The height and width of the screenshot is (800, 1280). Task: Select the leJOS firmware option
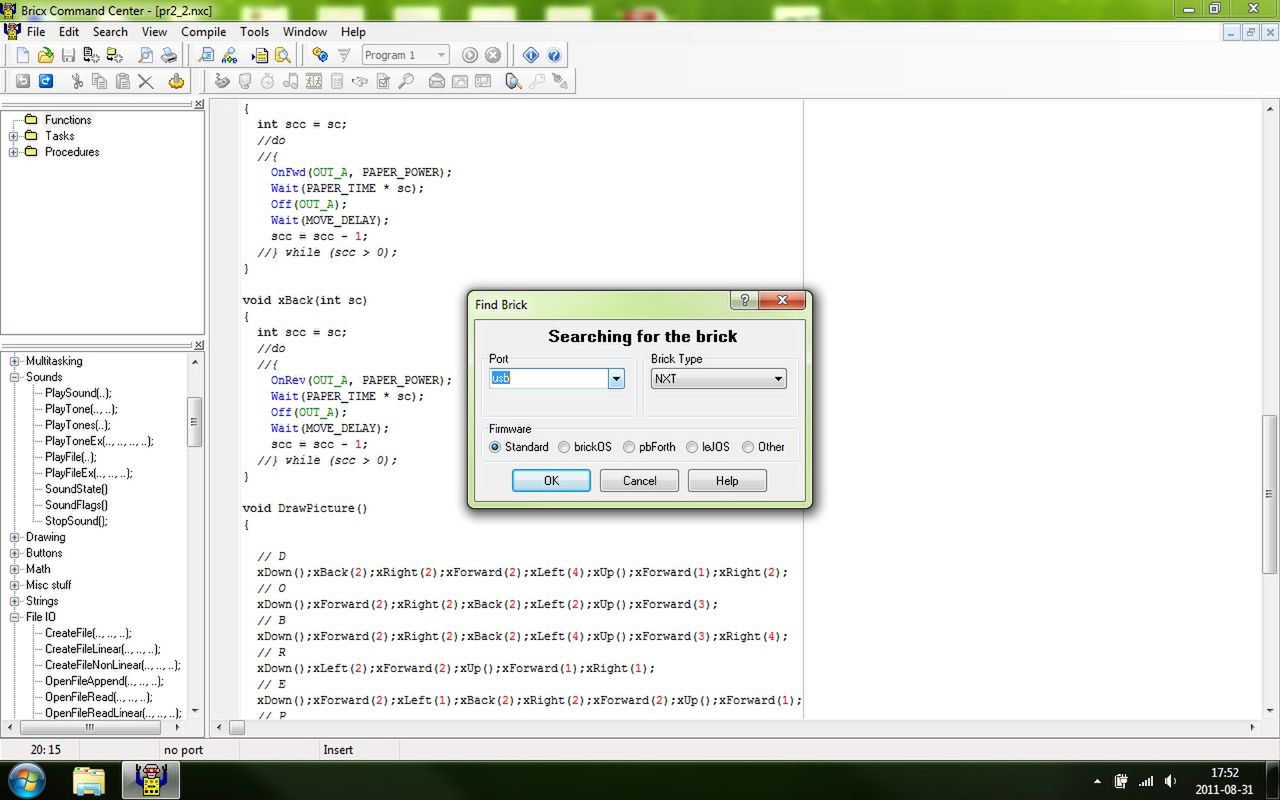[x=692, y=447]
